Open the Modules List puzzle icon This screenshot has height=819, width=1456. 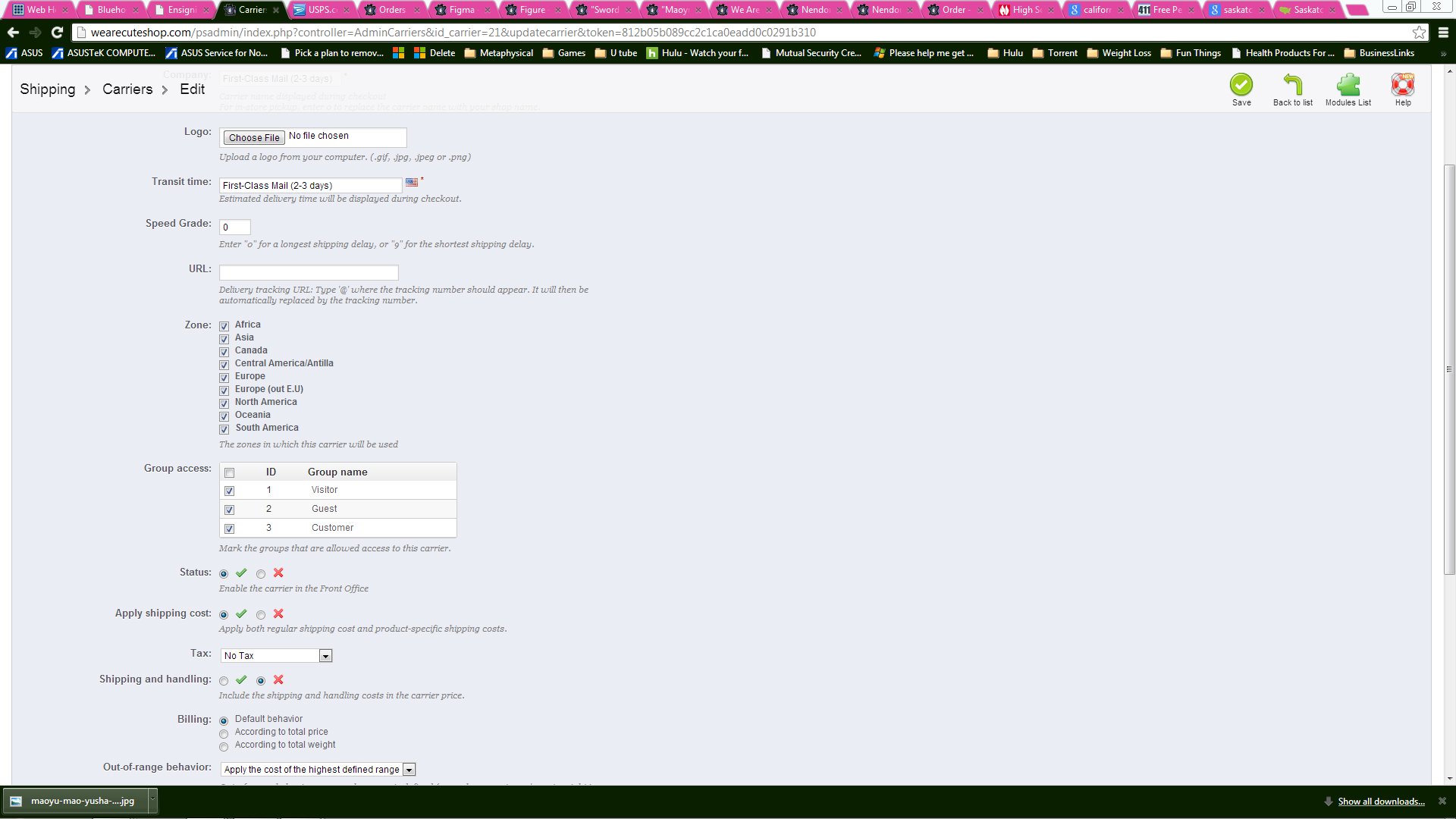tap(1348, 85)
